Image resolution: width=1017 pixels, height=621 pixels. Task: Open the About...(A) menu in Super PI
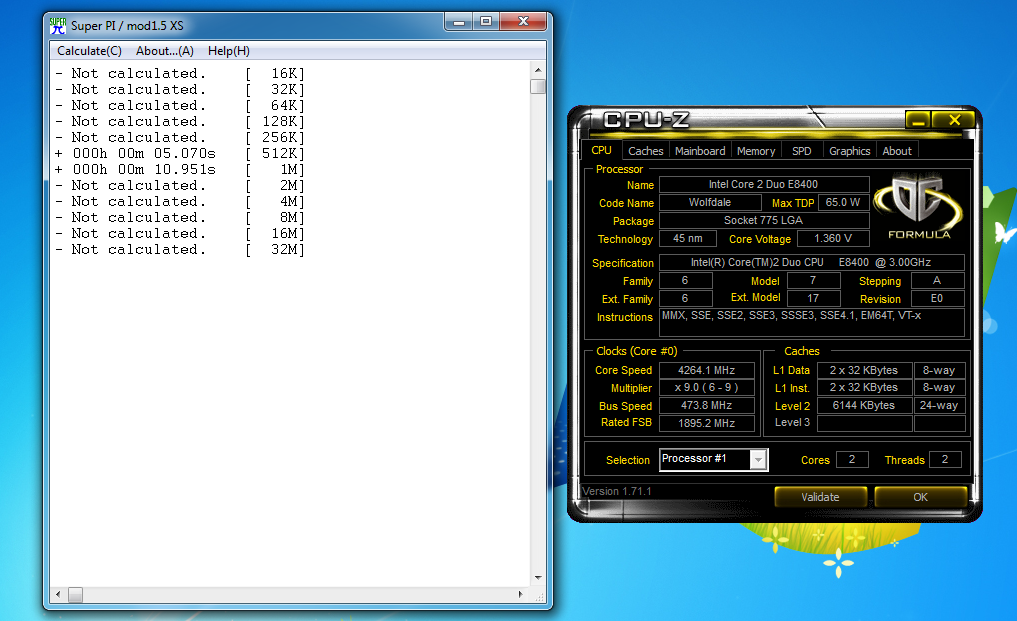tap(164, 51)
